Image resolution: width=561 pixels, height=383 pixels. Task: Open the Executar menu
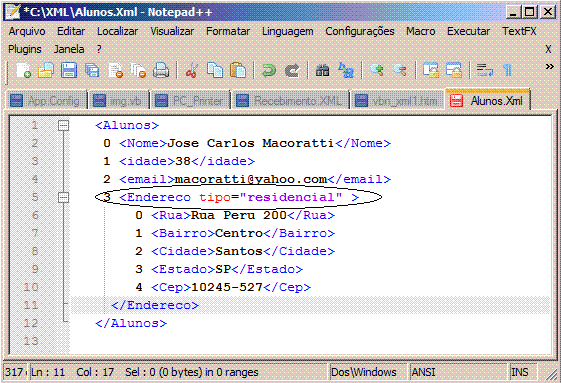click(x=468, y=31)
